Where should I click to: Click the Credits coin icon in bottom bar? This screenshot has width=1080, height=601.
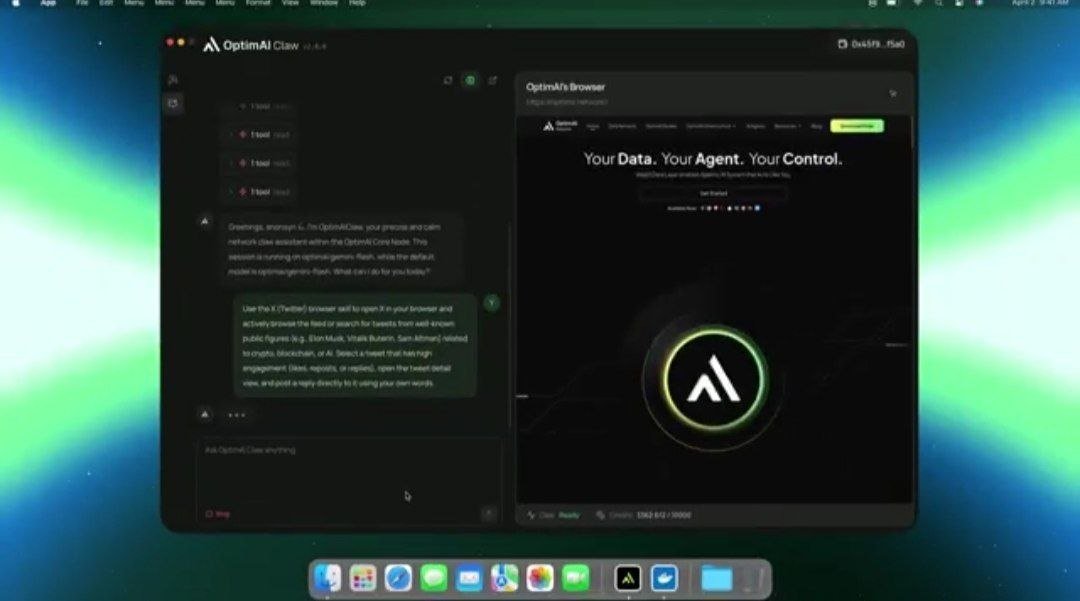click(x=600, y=515)
